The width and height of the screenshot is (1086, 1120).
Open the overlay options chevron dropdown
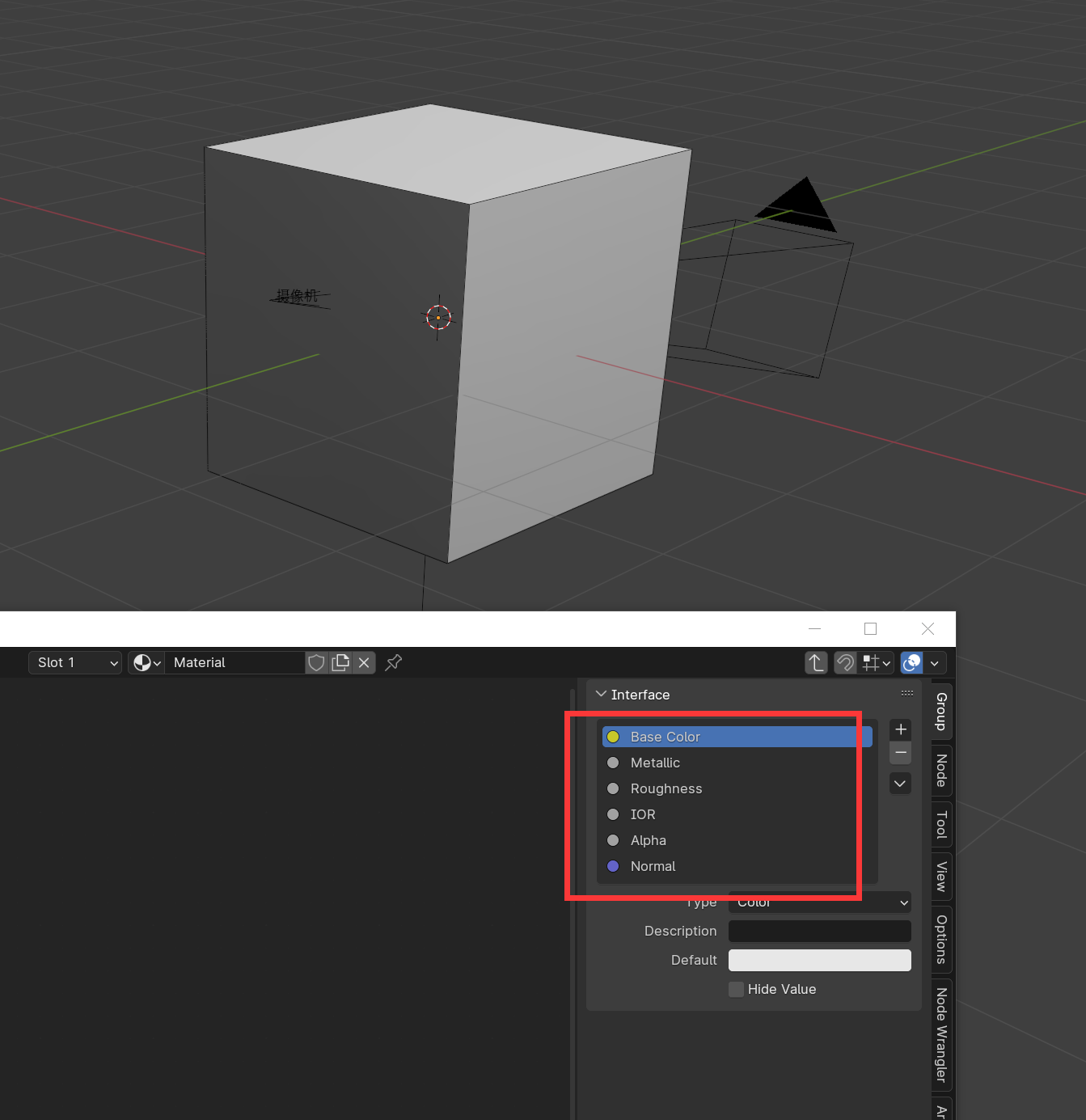(x=935, y=663)
